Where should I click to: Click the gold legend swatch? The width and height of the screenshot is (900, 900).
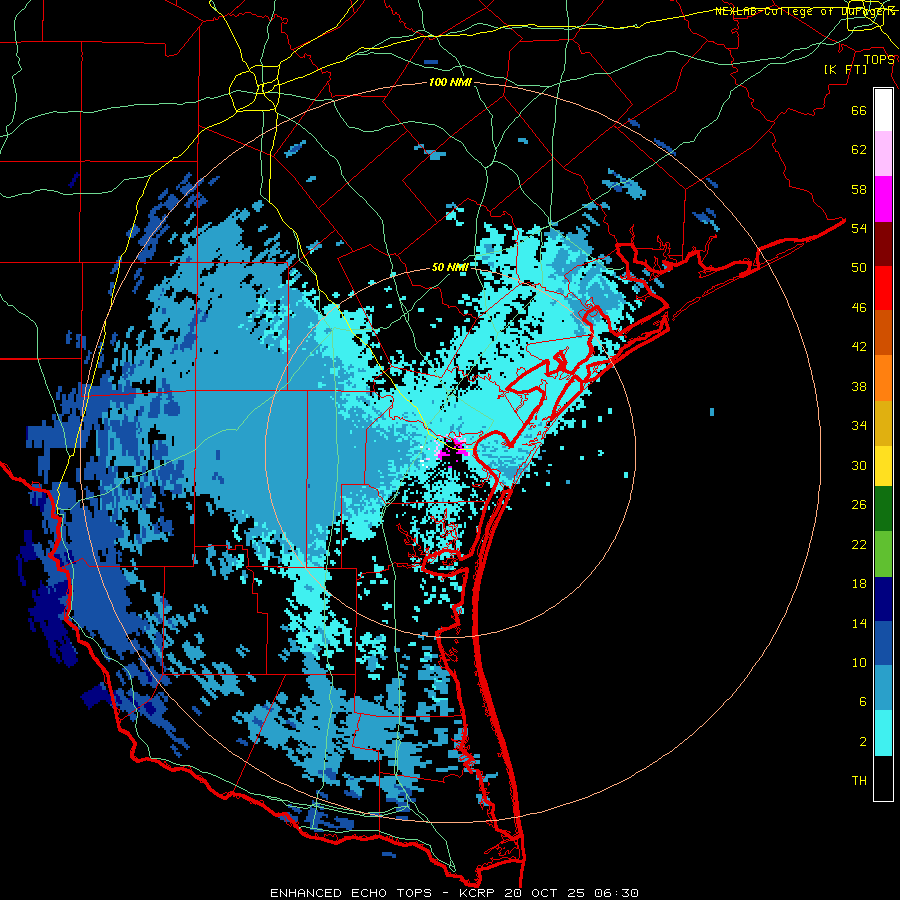click(x=883, y=423)
